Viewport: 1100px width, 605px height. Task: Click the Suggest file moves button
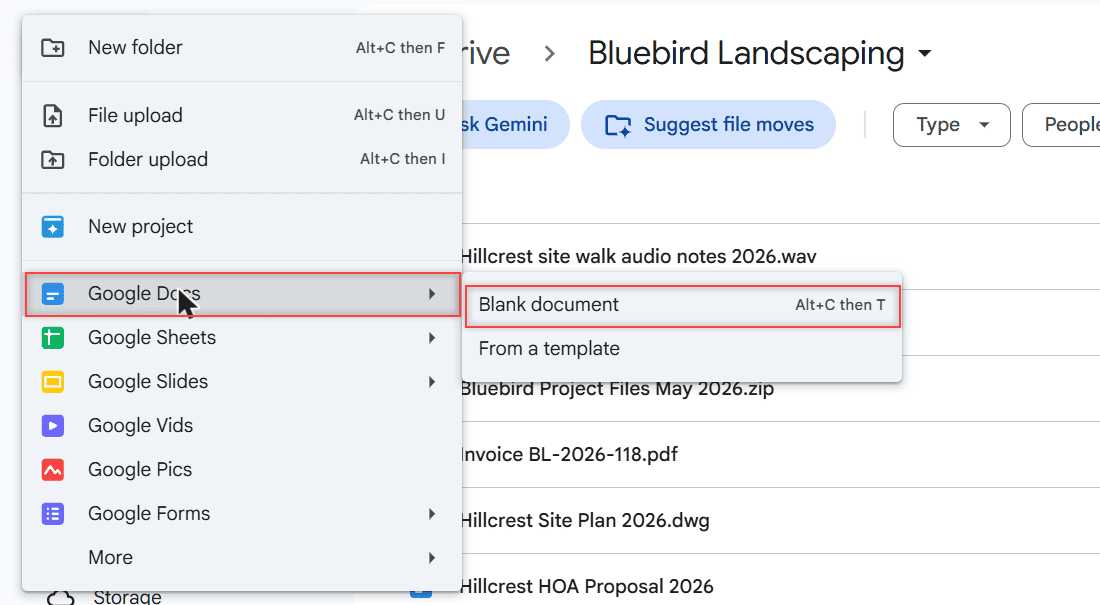709,125
